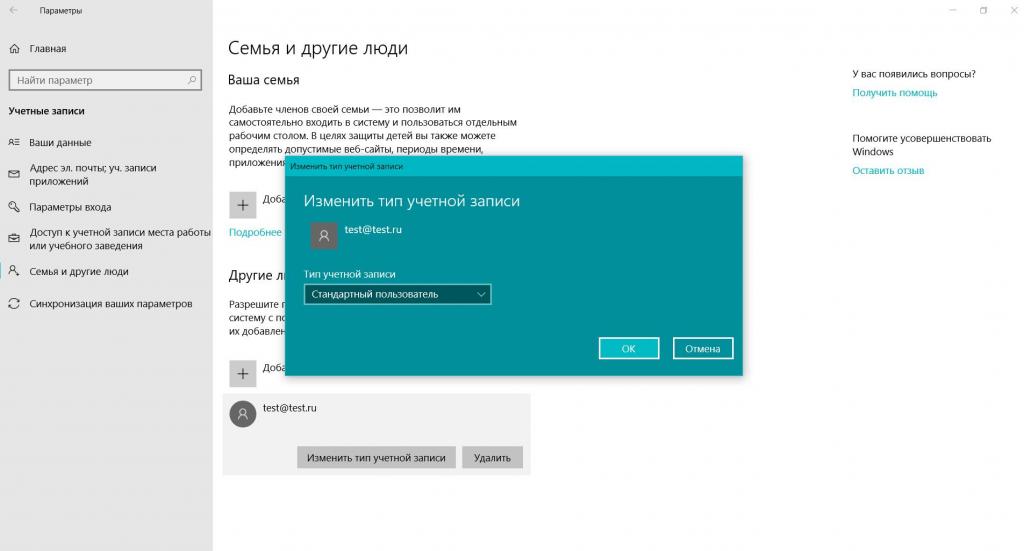Close the Параметры window
Screen dimensions: 1024x551
coord(1014,10)
